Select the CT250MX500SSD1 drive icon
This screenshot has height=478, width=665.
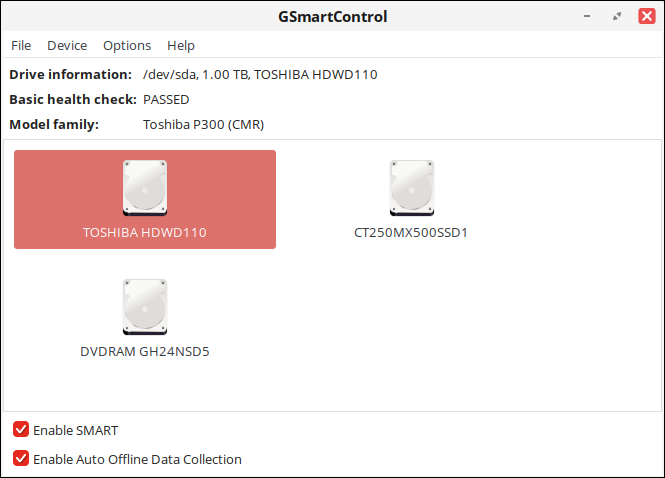[411, 188]
